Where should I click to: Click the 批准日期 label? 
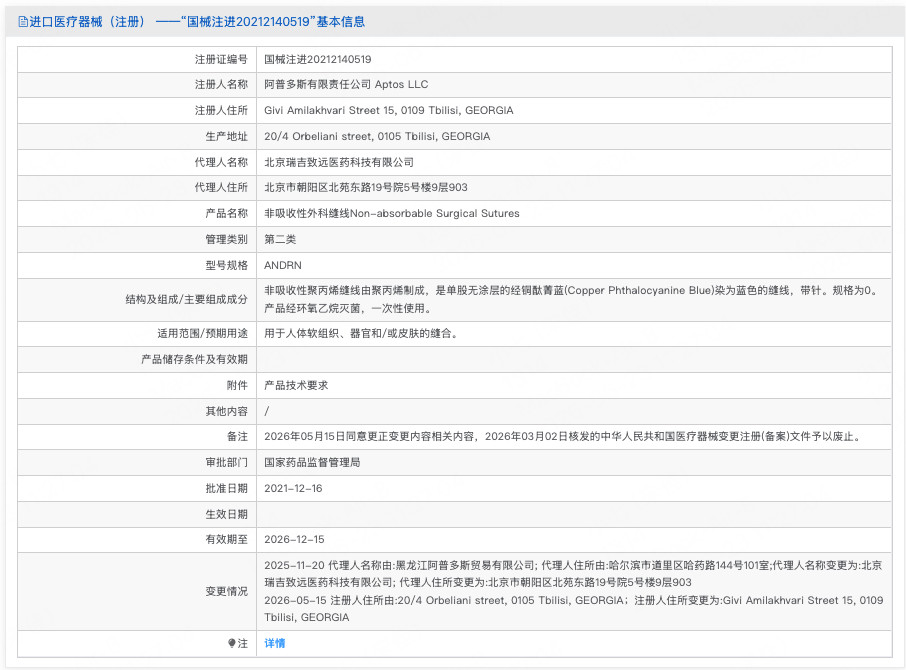pos(226,488)
